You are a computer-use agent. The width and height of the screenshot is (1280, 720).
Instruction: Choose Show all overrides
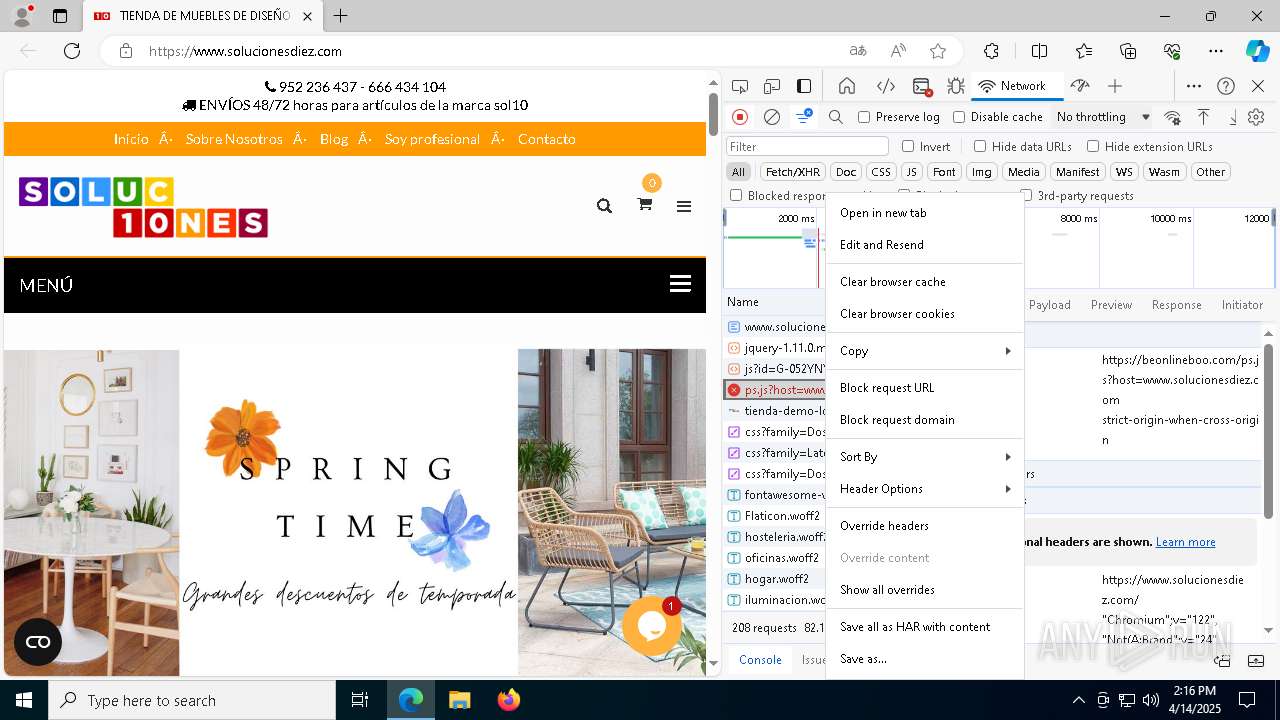point(925,590)
